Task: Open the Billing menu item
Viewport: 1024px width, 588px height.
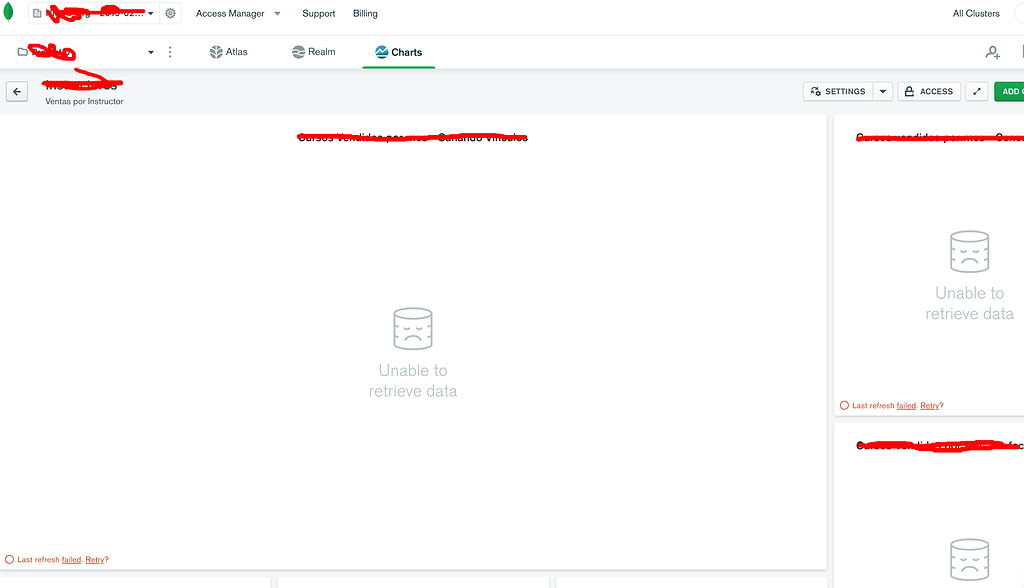Action: point(365,13)
